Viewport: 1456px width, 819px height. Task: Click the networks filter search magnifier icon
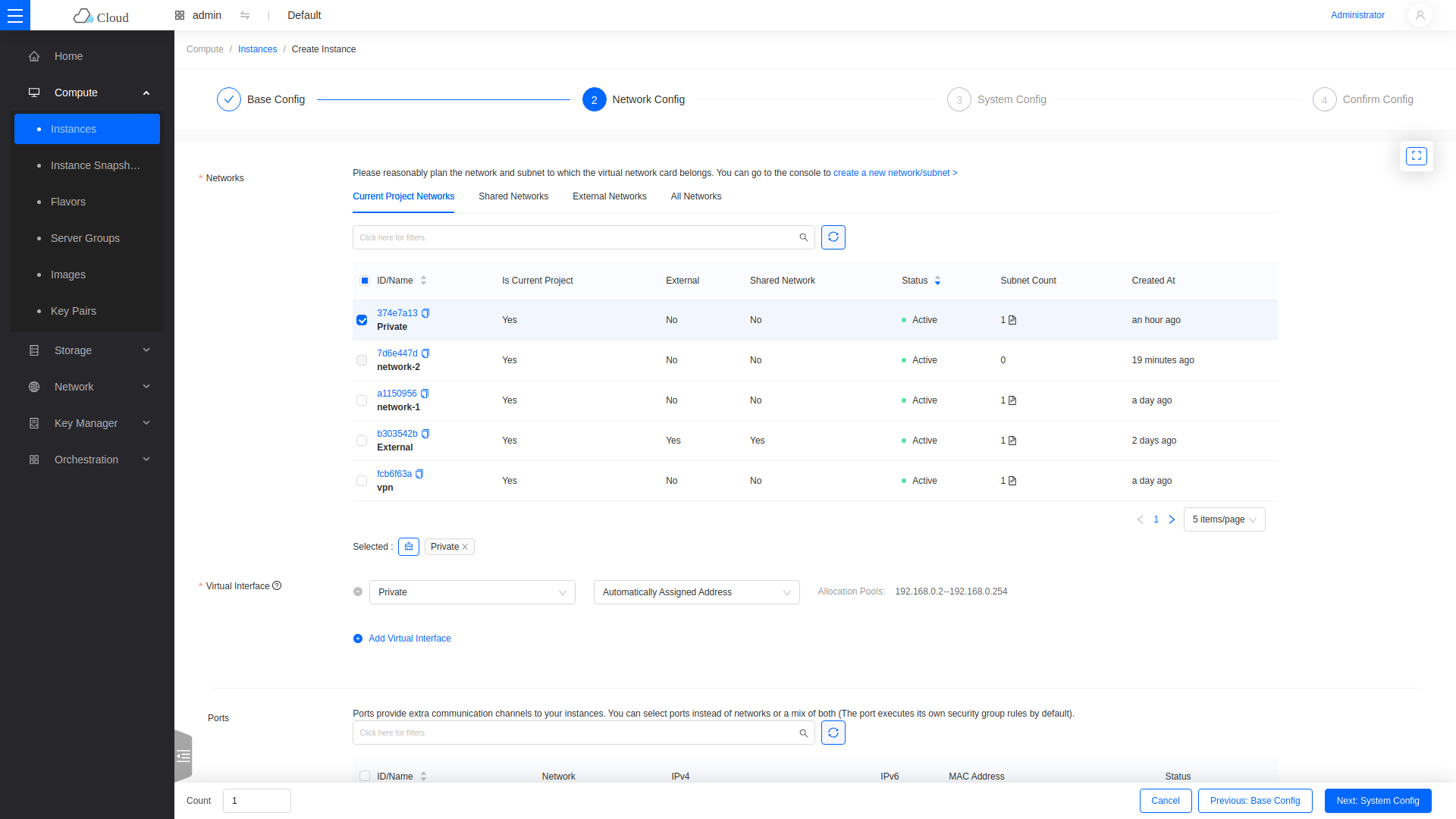point(804,237)
